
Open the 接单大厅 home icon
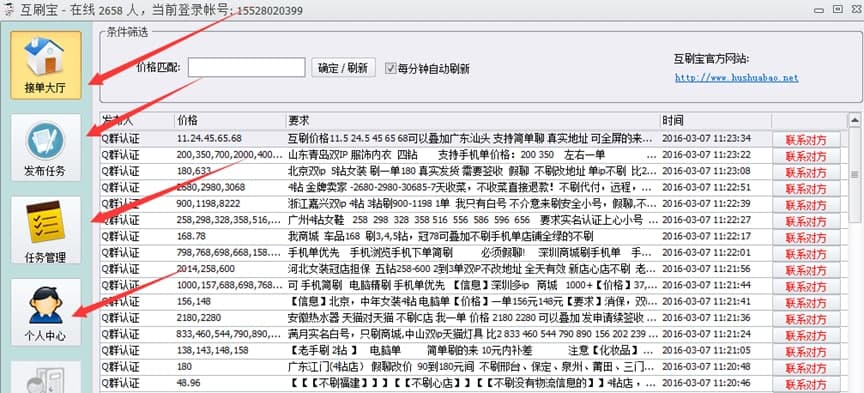click(x=46, y=65)
